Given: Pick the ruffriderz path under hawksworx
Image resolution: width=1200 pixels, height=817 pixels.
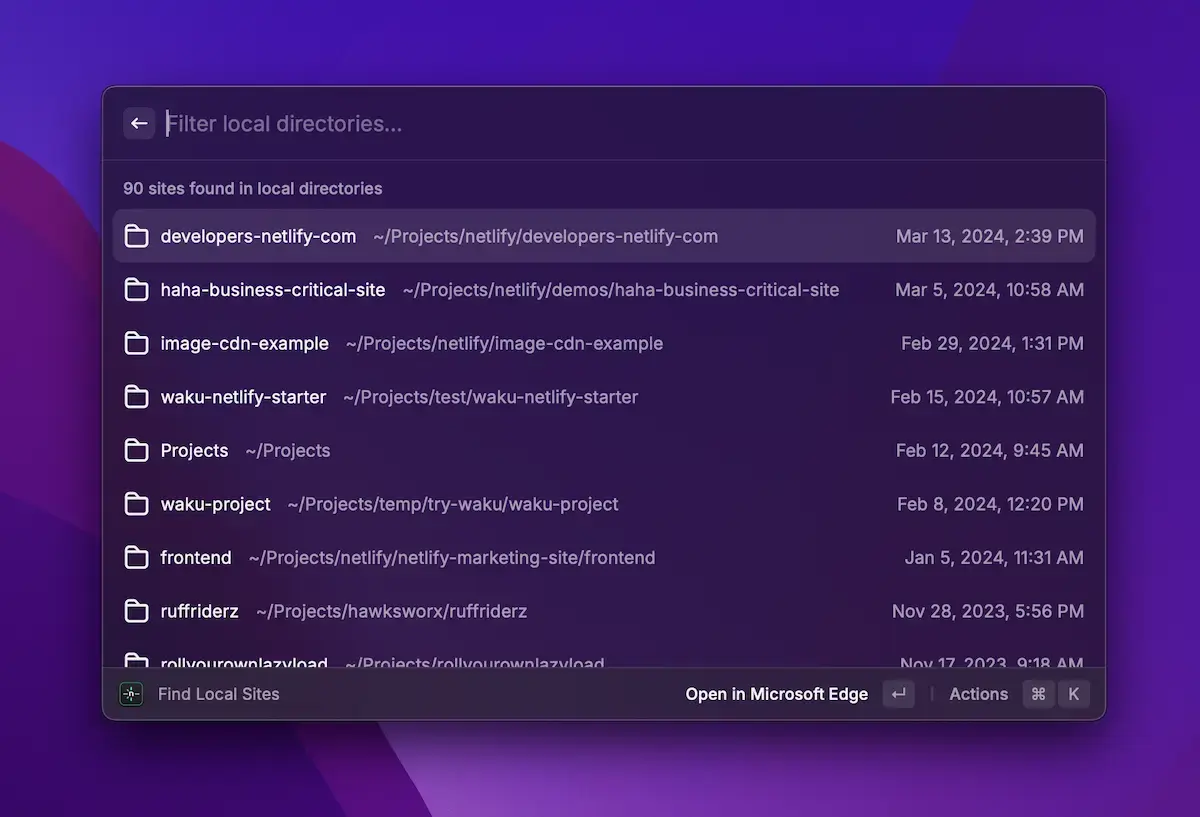Looking at the screenshot, I should click(391, 611).
